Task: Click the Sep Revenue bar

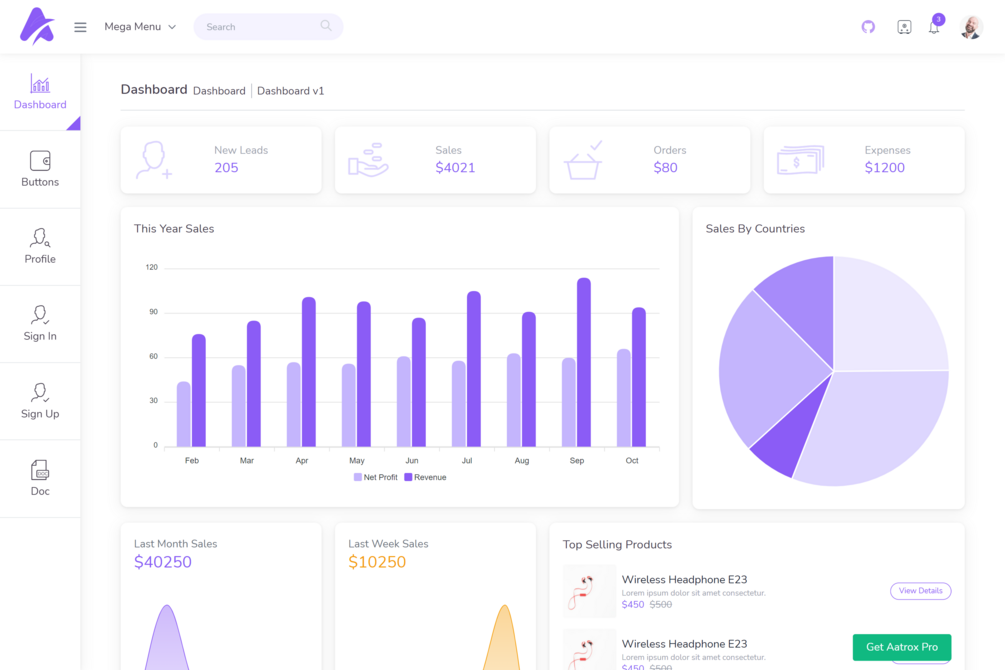Action: [584, 362]
